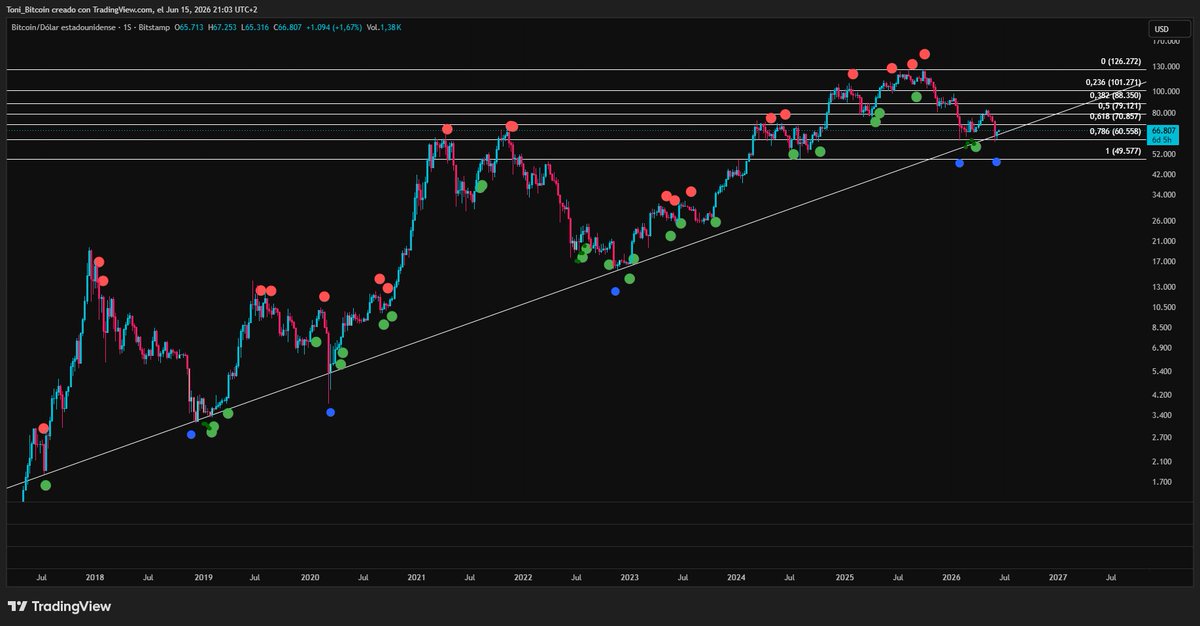Click the 17.000 price axis label
This screenshot has width=1200, height=626.
[x=1162, y=262]
